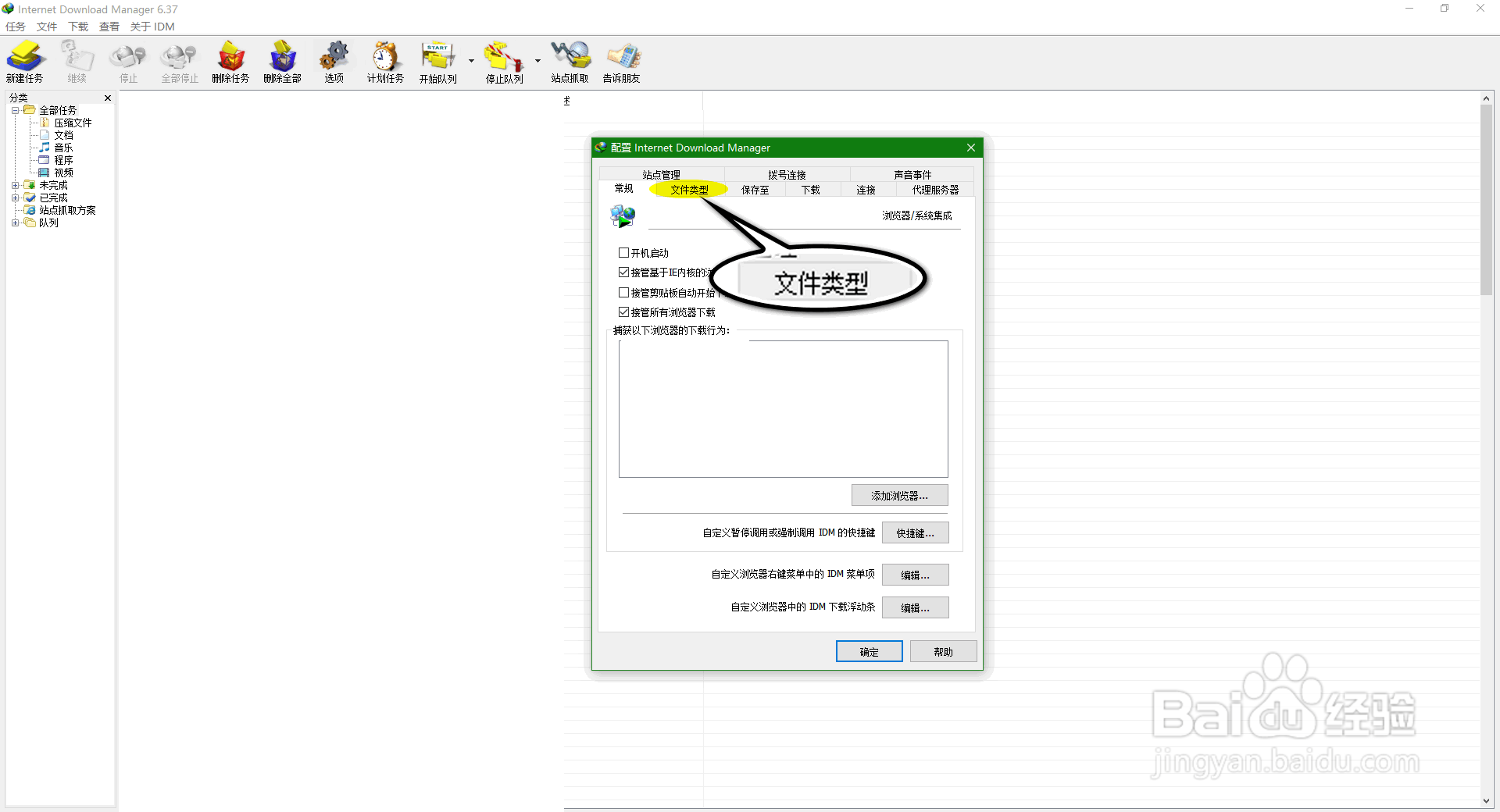Image resolution: width=1500 pixels, height=812 pixels.
Task: Click the 删除全部 (delete all) toolbar icon
Action: 282,62
